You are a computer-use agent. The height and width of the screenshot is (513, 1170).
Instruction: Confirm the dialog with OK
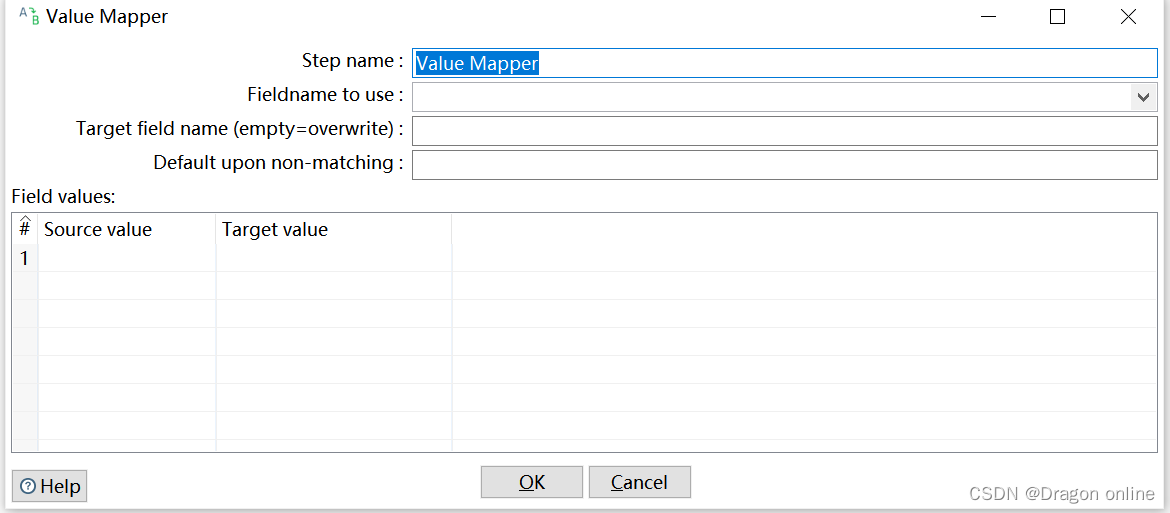(x=531, y=482)
